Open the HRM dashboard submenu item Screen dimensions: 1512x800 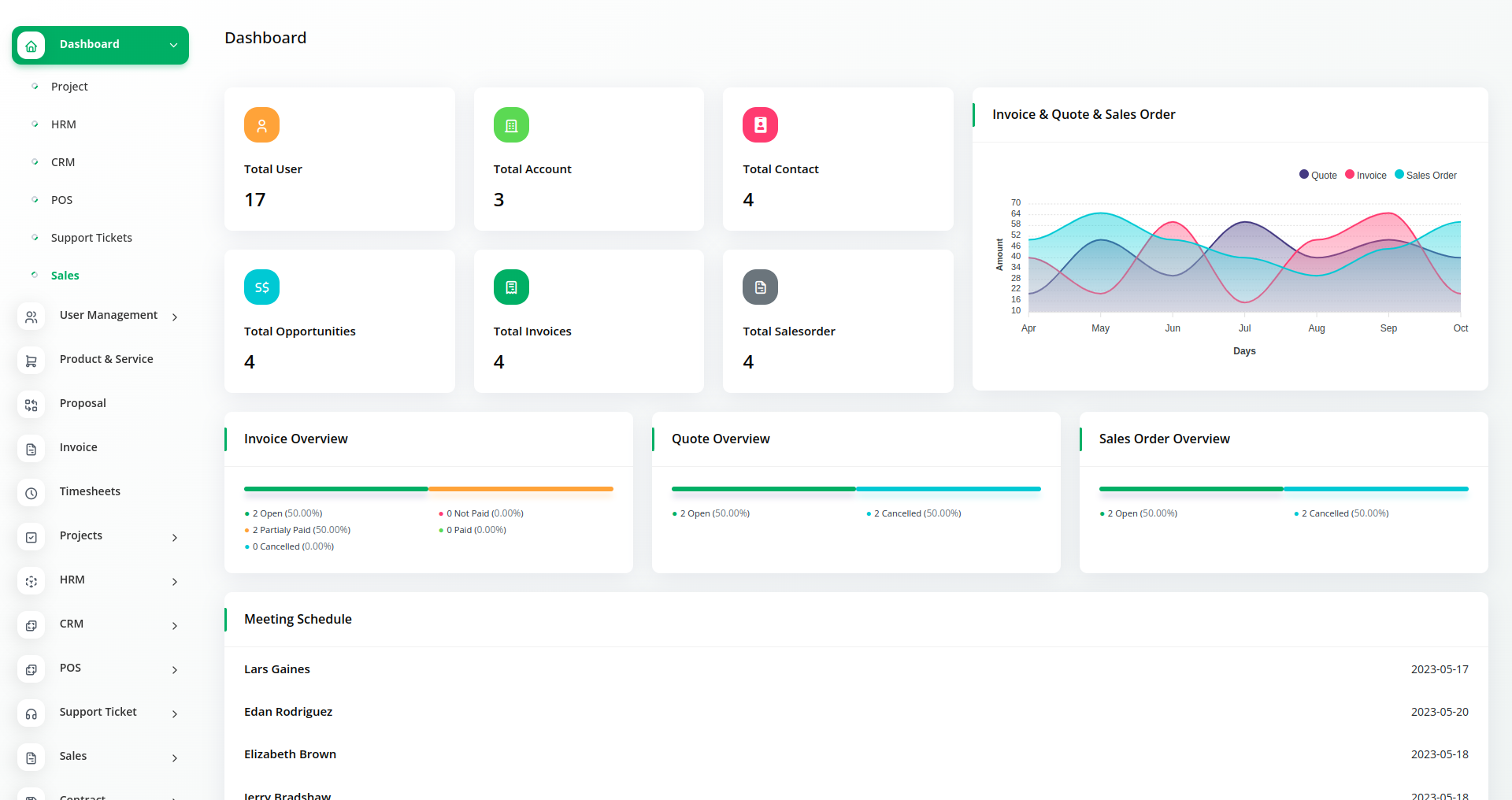pos(64,124)
